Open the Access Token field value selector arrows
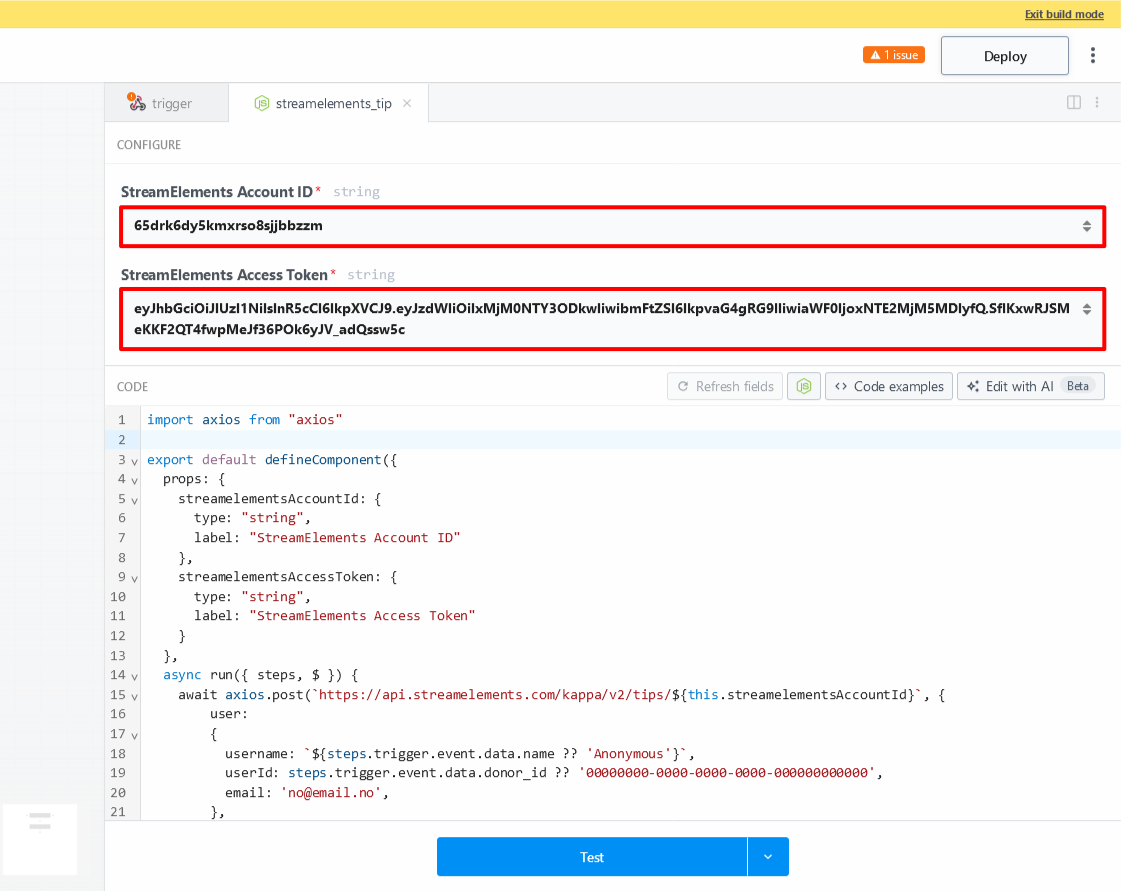This screenshot has height=892, width=1121. 1087,309
